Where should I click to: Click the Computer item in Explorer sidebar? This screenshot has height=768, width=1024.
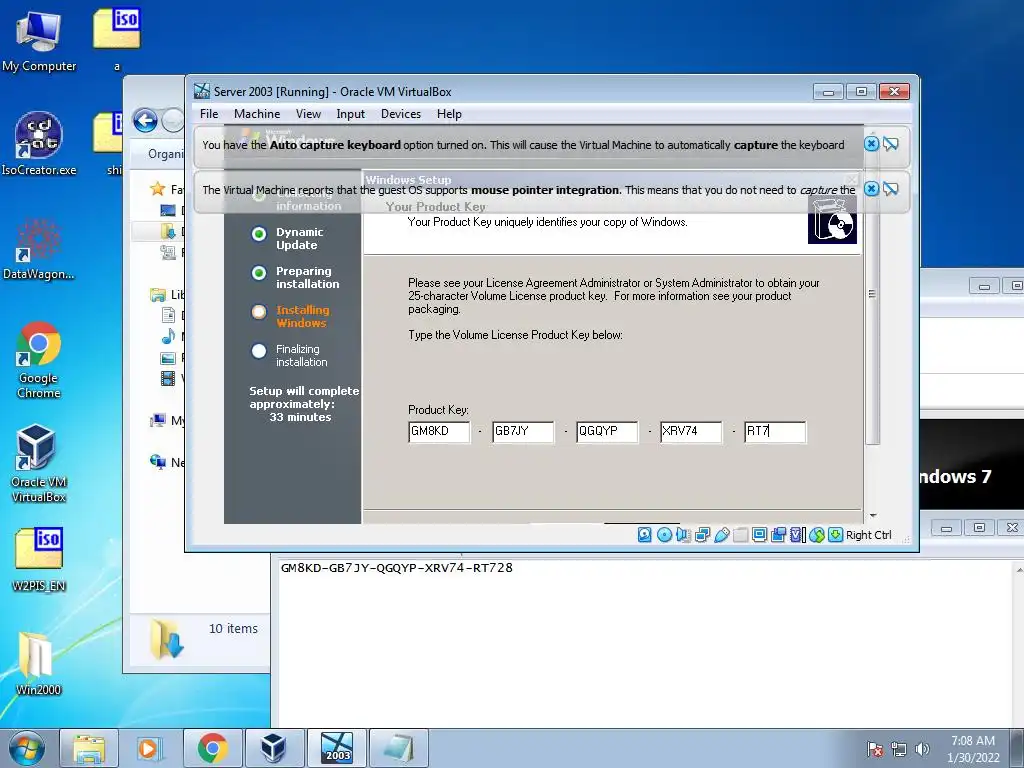(x=168, y=420)
